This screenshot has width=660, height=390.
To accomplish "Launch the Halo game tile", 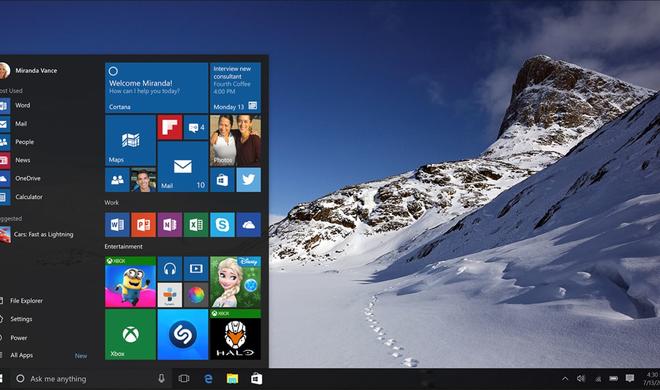I will (235, 334).
